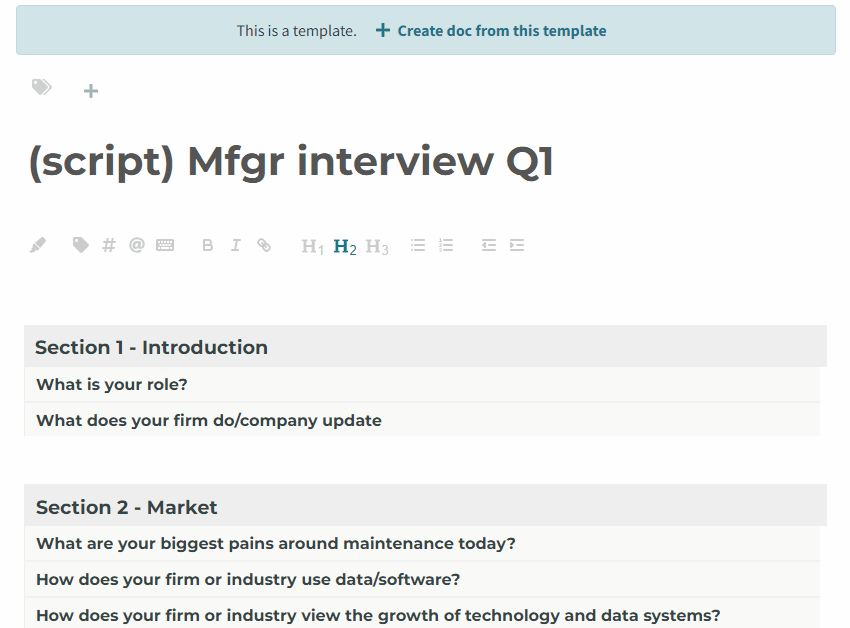Click the '(script) Mfgr interview Q1' title
The image size is (850, 628).
(291, 162)
